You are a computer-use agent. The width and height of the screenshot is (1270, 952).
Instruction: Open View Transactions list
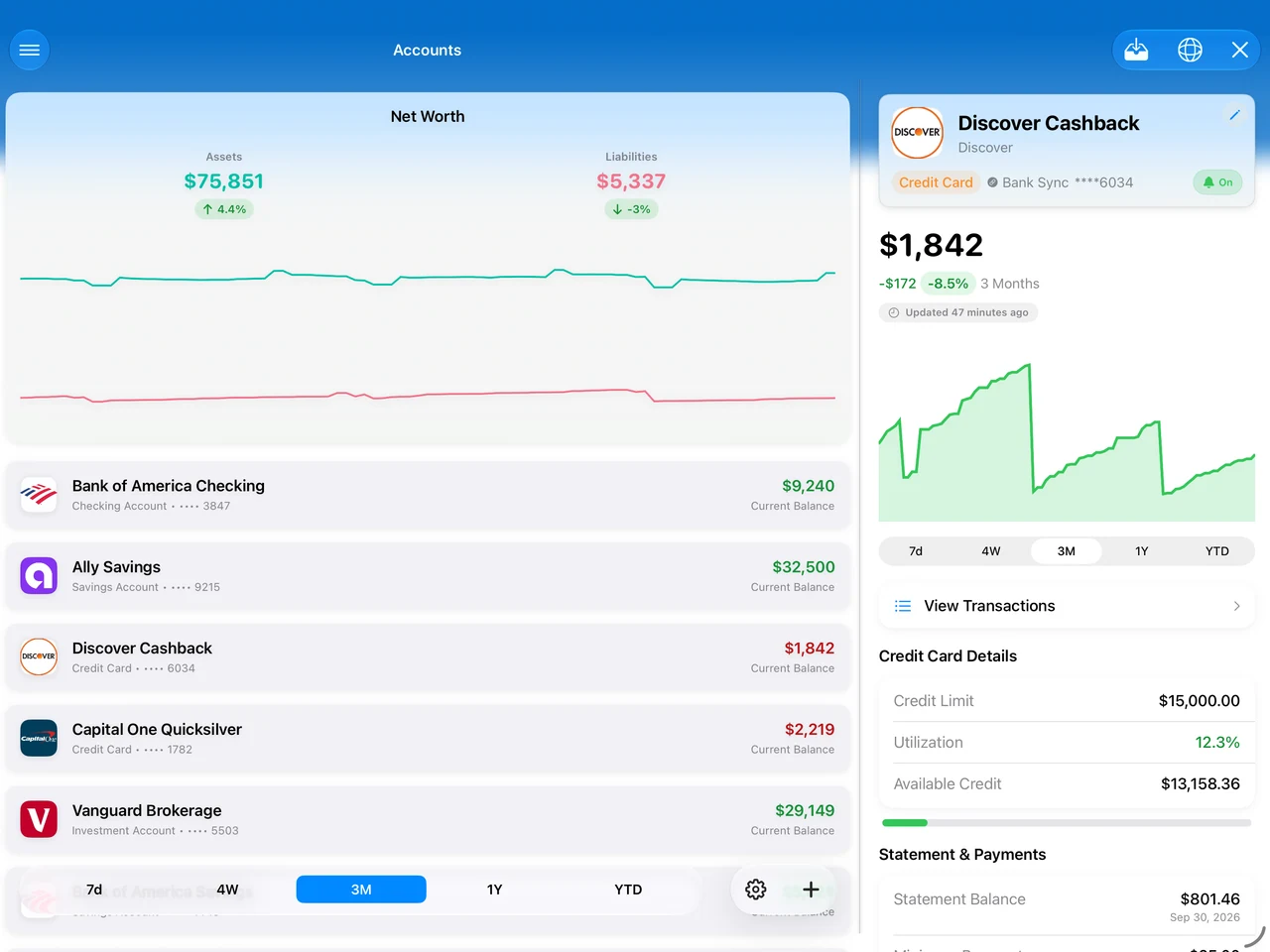[1067, 606]
